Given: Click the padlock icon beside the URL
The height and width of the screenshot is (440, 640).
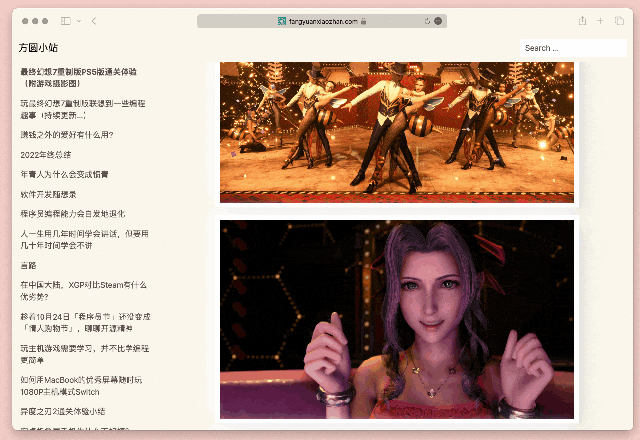Looking at the screenshot, I should [363, 21].
